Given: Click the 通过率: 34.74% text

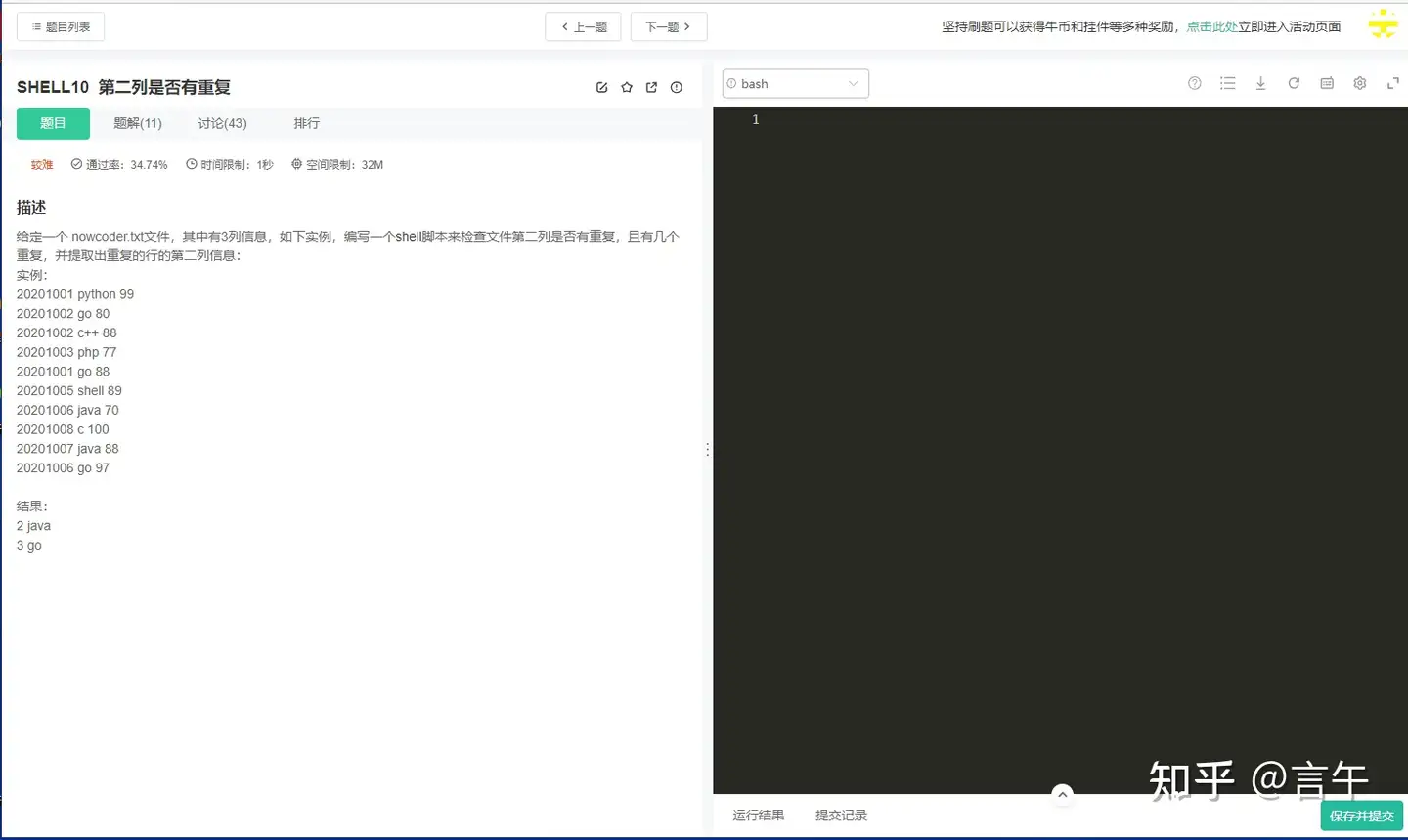Looking at the screenshot, I should (x=119, y=165).
